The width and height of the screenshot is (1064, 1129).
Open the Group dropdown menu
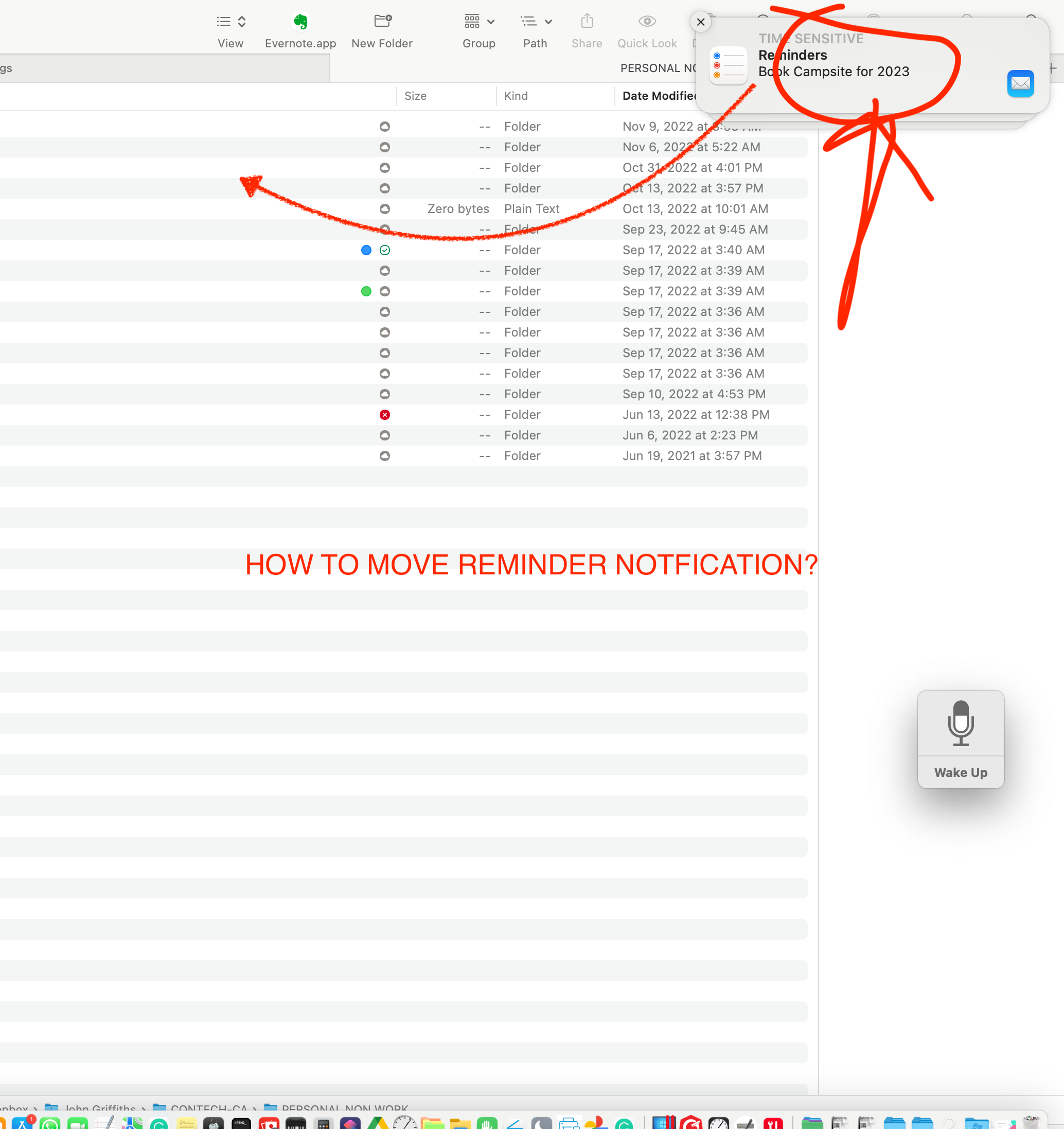click(x=478, y=23)
